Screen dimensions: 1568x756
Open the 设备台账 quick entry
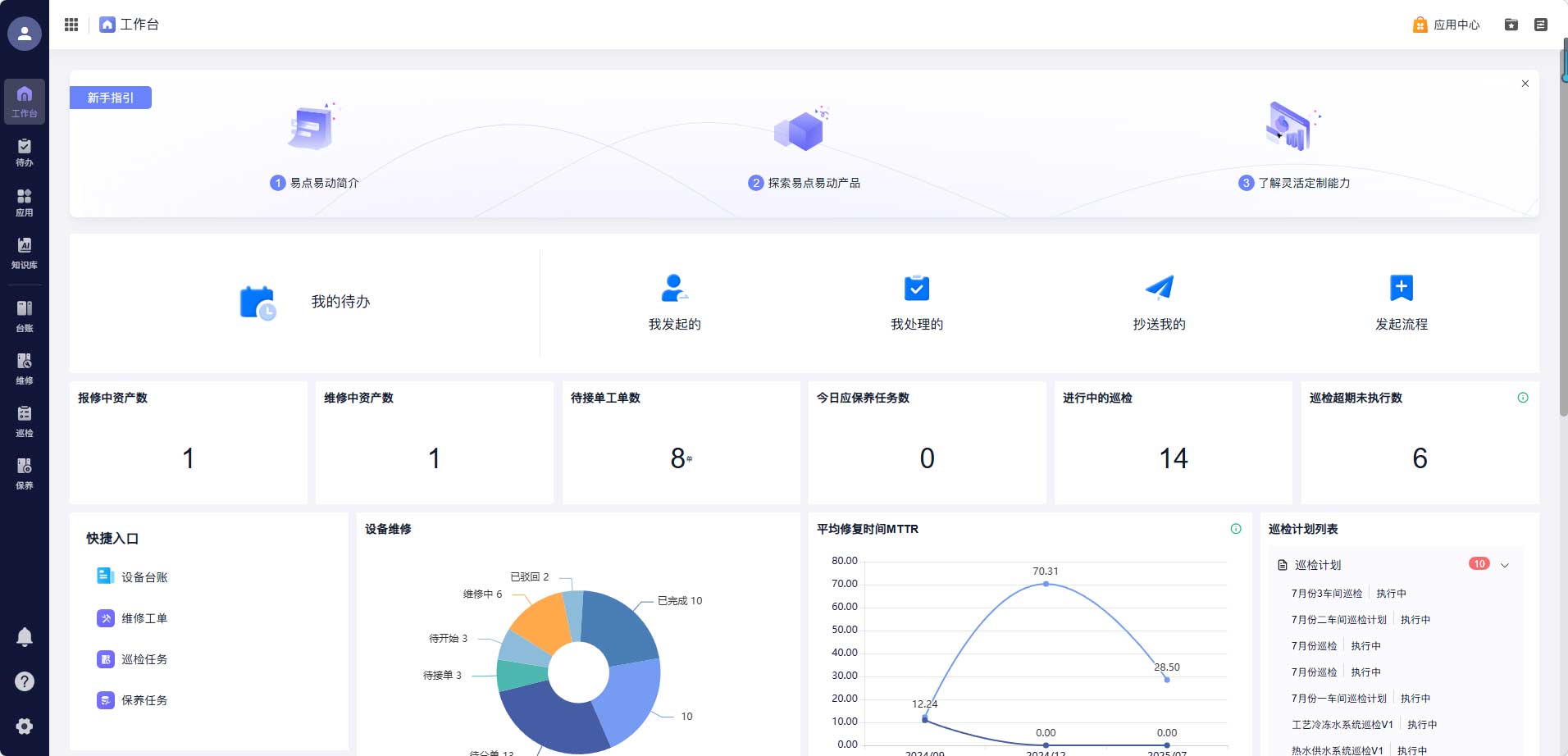[144, 577]
